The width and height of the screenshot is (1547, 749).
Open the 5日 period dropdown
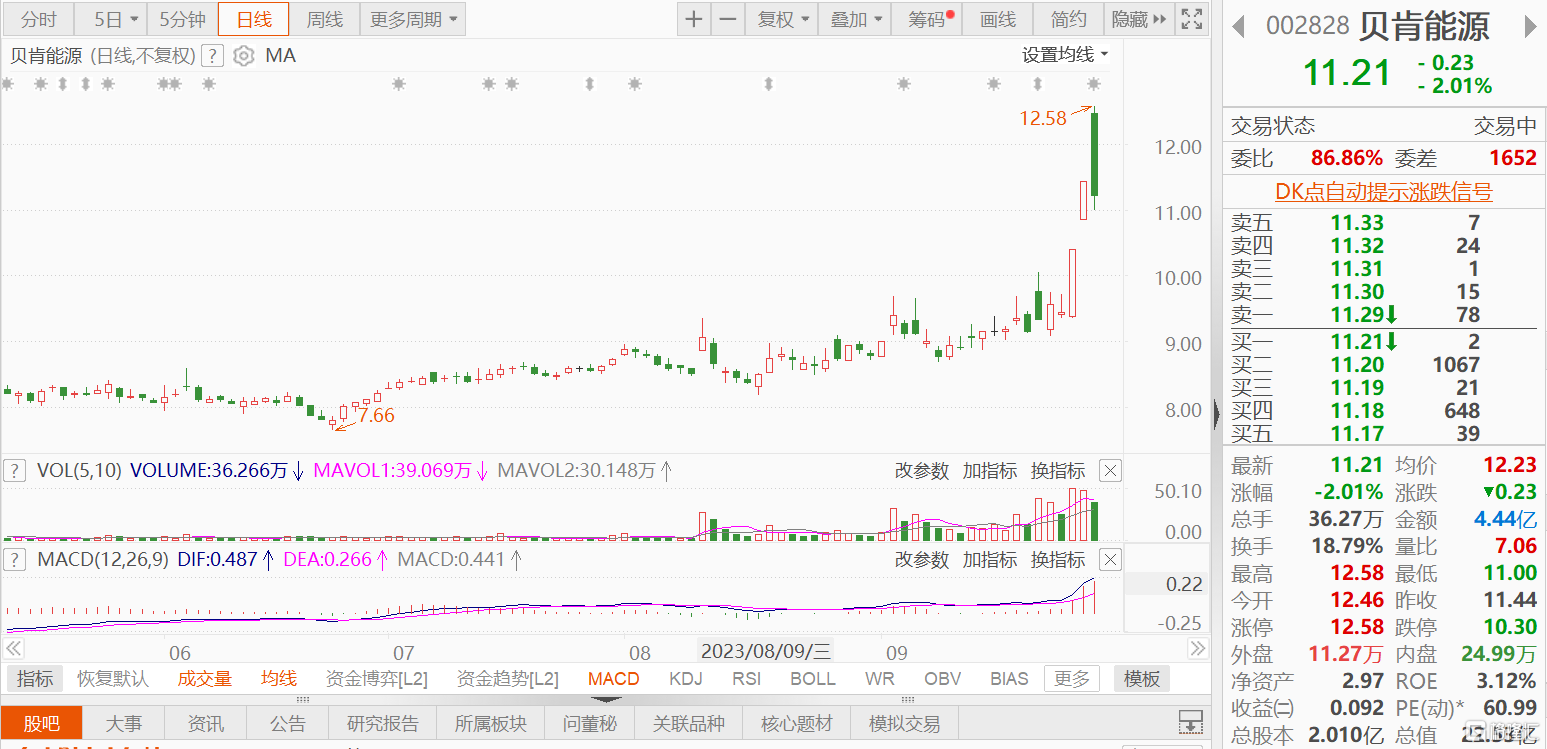111,19
